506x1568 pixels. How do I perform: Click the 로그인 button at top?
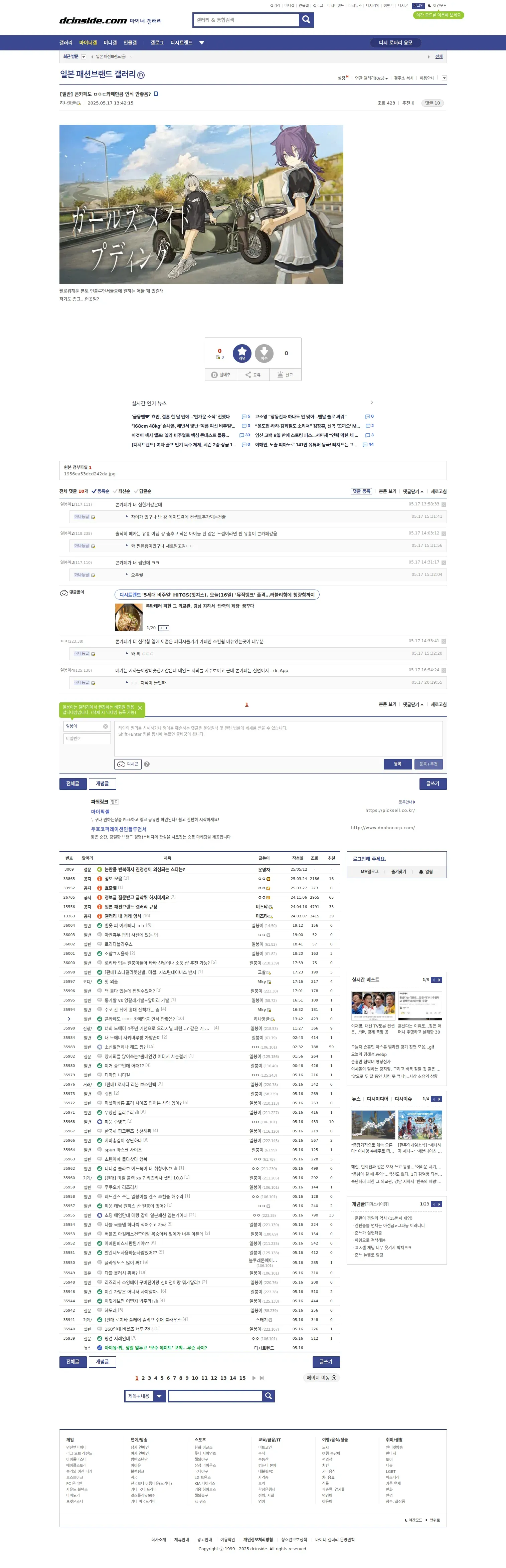[418, 5]
